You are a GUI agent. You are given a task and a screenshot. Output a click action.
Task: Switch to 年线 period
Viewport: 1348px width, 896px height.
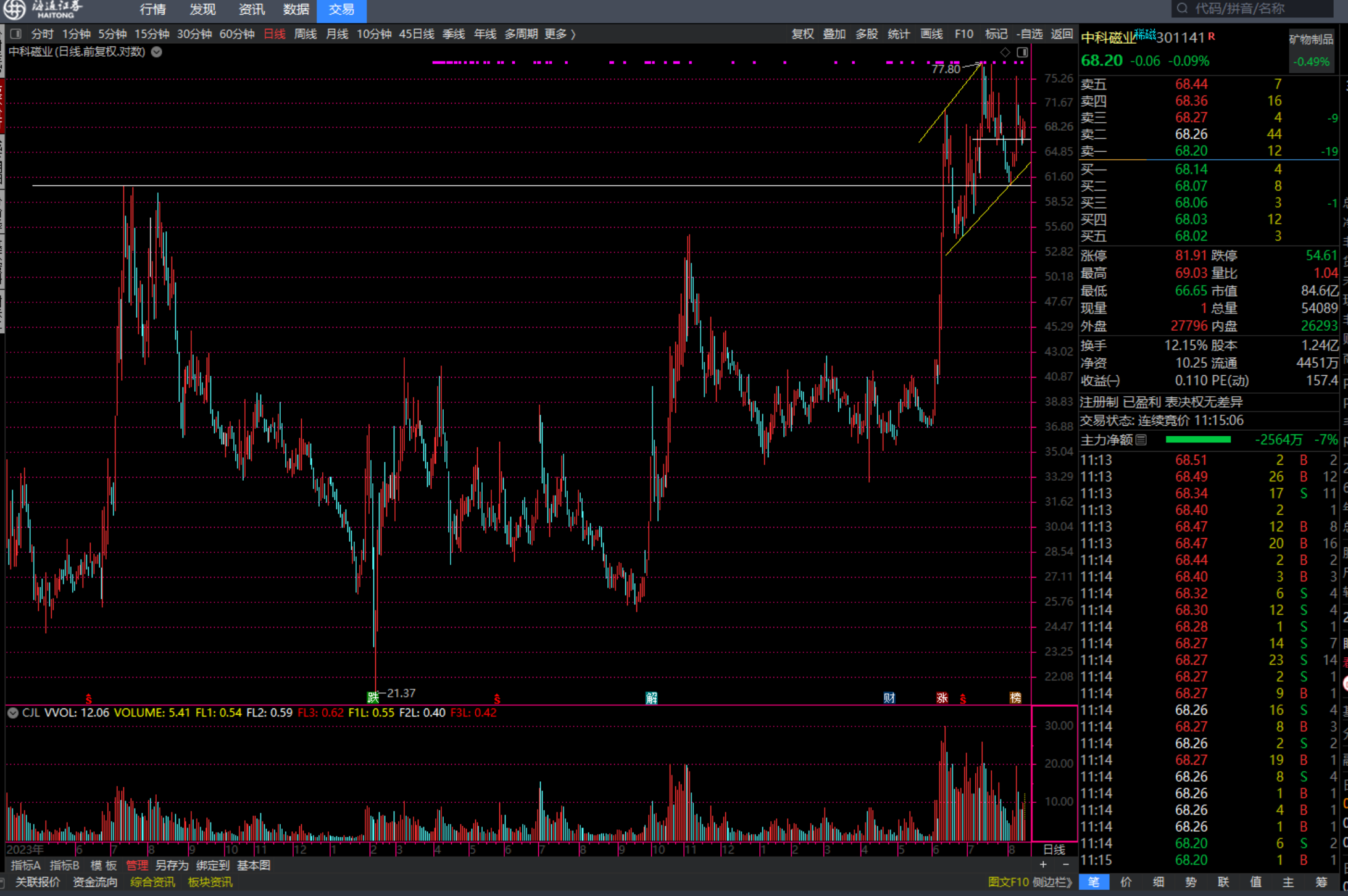[485, 34]
